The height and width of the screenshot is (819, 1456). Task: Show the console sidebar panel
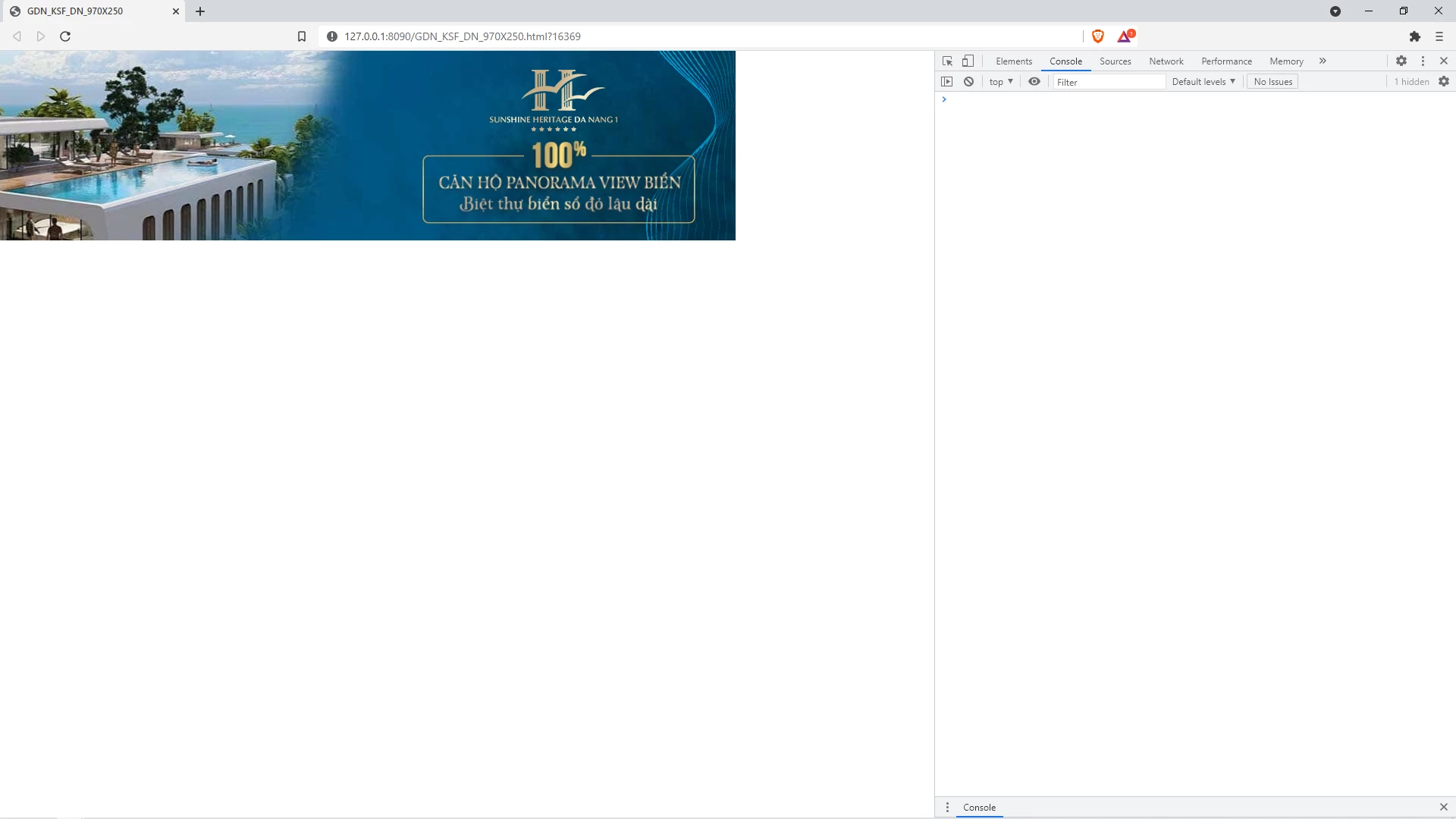(x=946, y=81)
